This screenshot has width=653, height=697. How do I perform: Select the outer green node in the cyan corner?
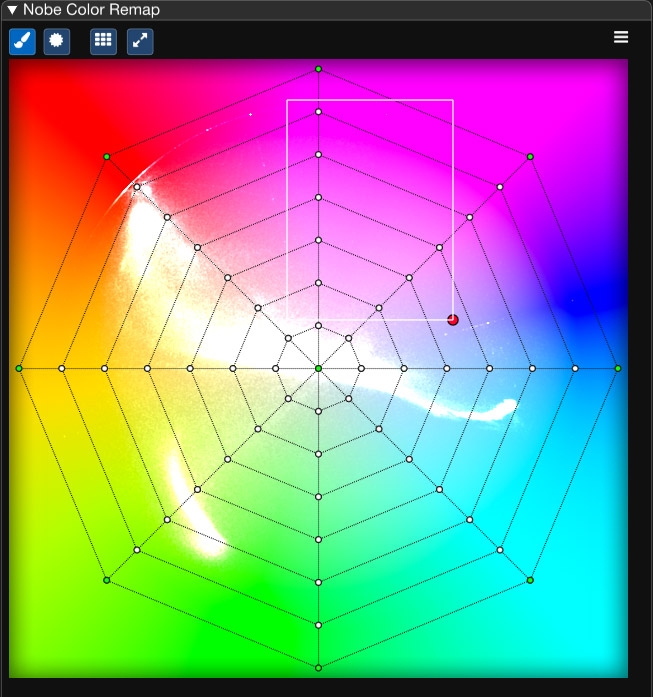point(530,580)
